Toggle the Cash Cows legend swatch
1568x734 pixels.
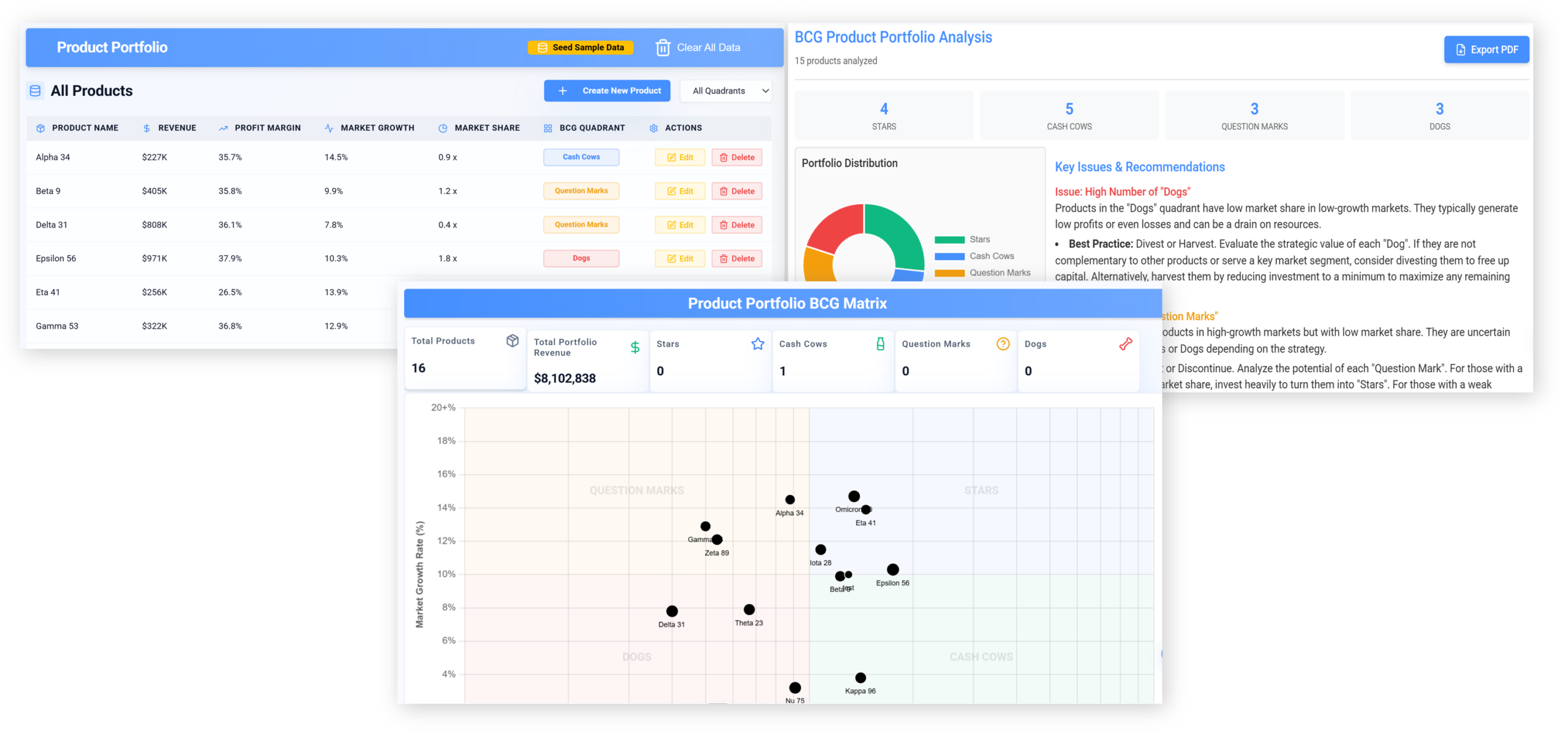pyautogui.click(x=949, y=257)
